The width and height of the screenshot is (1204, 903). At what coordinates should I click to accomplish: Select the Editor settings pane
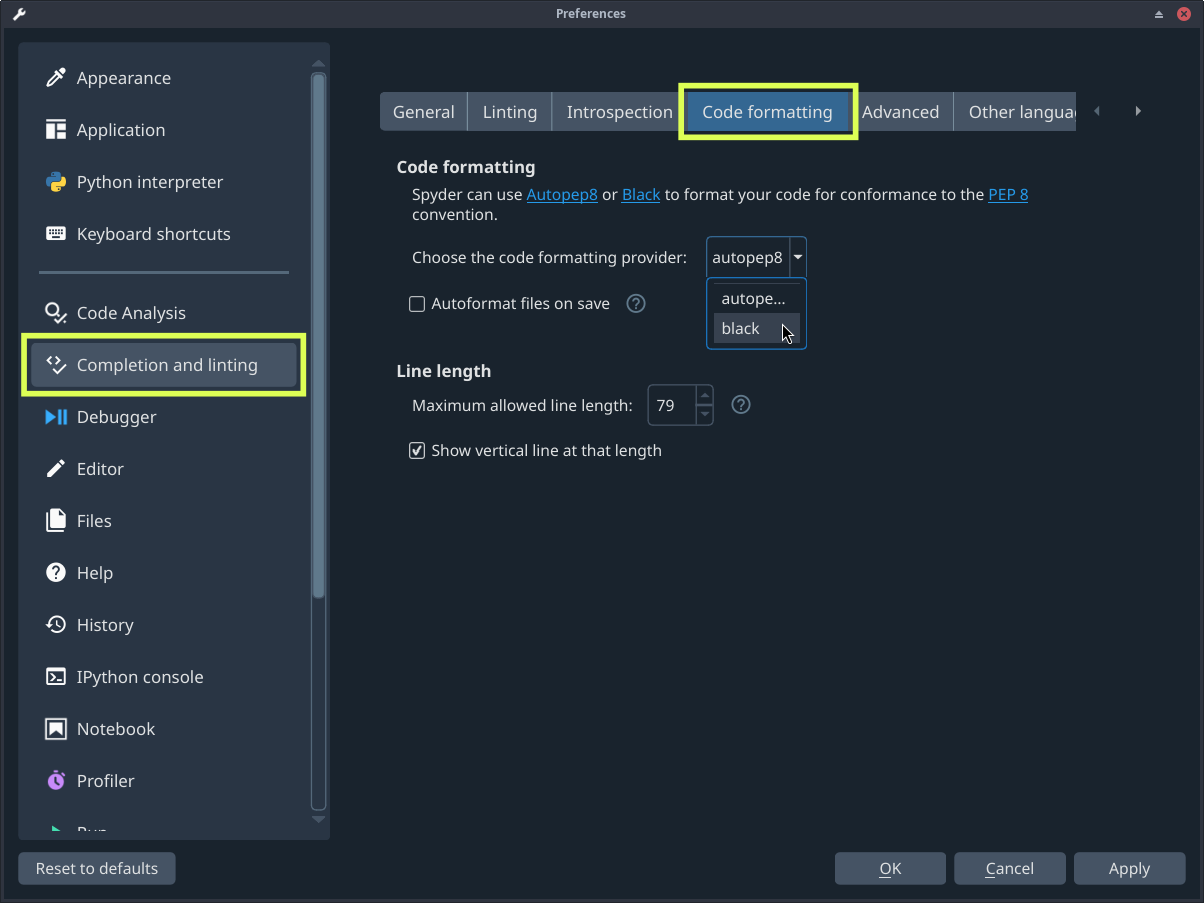click(x=101, y=468)
